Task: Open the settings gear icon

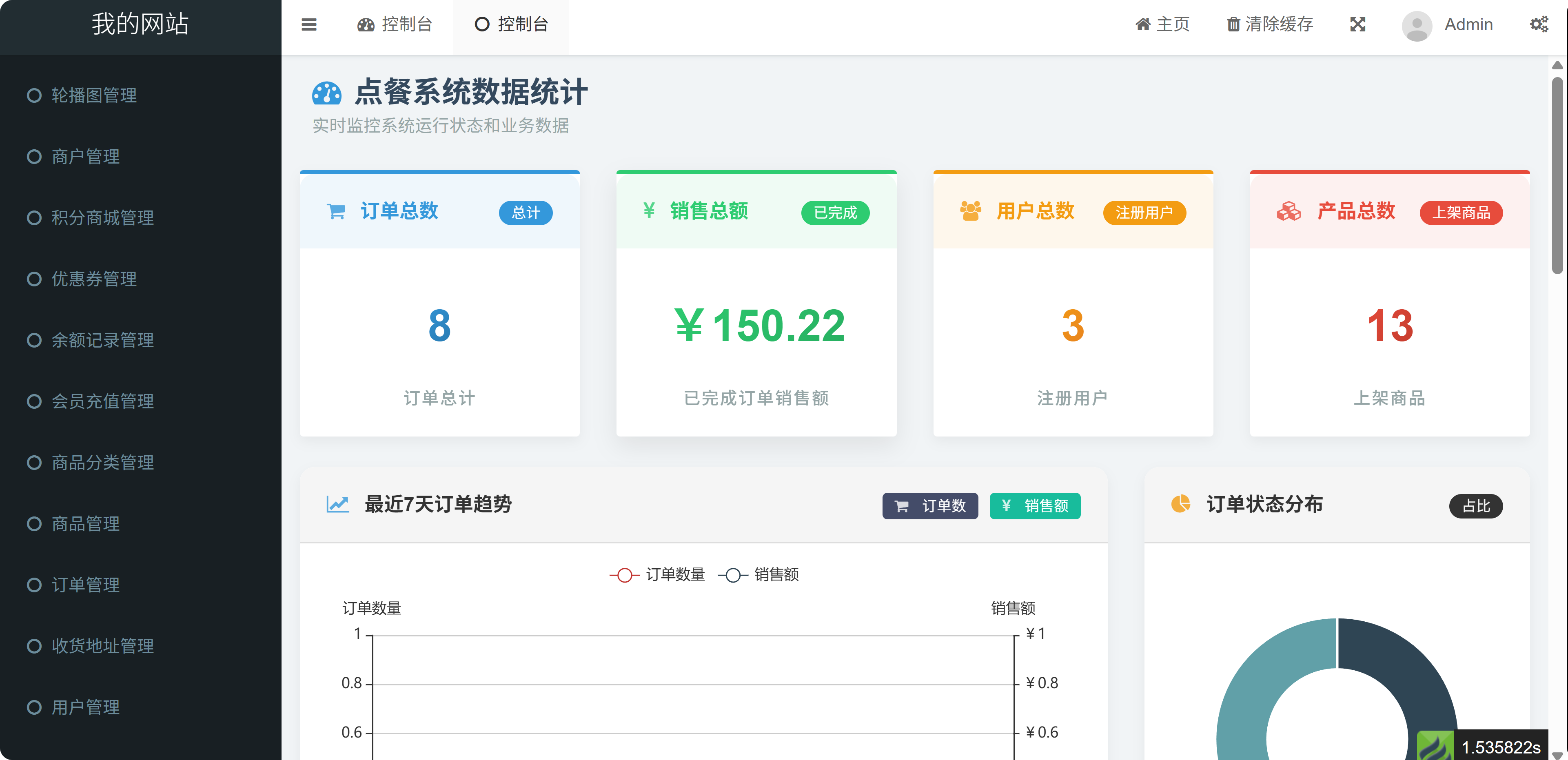Action: pos(1540,24)
